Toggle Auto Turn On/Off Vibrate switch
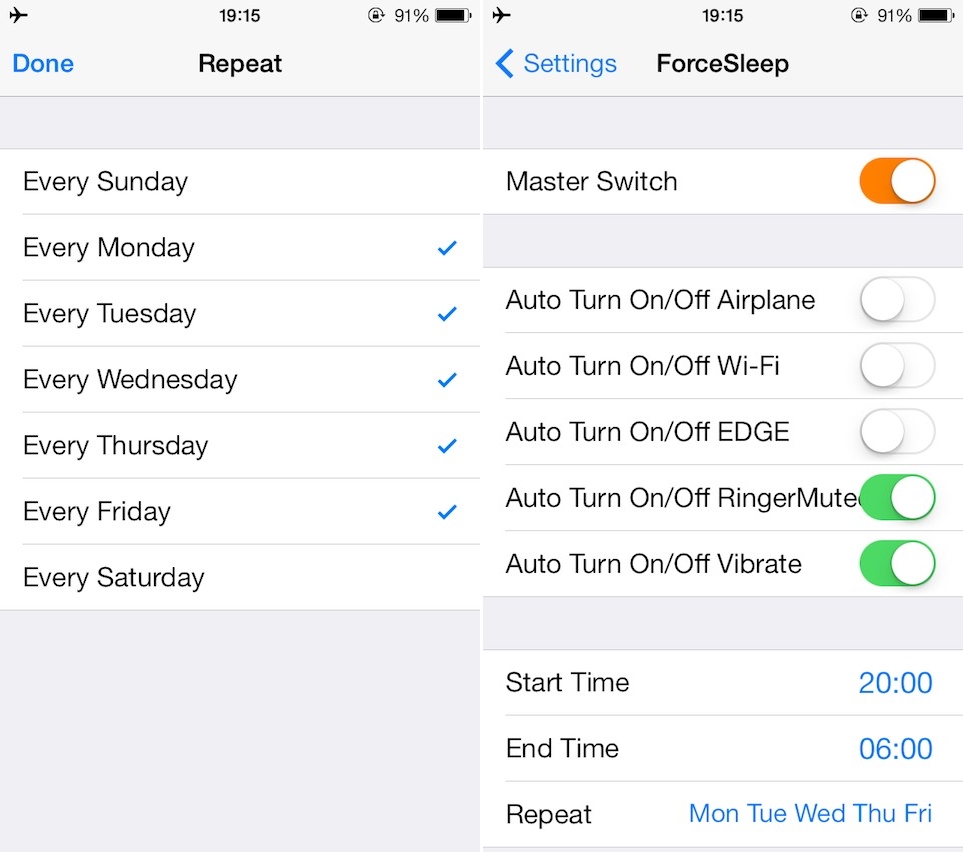This screenshot has height=852, width=963. click(x=897, y=563)
